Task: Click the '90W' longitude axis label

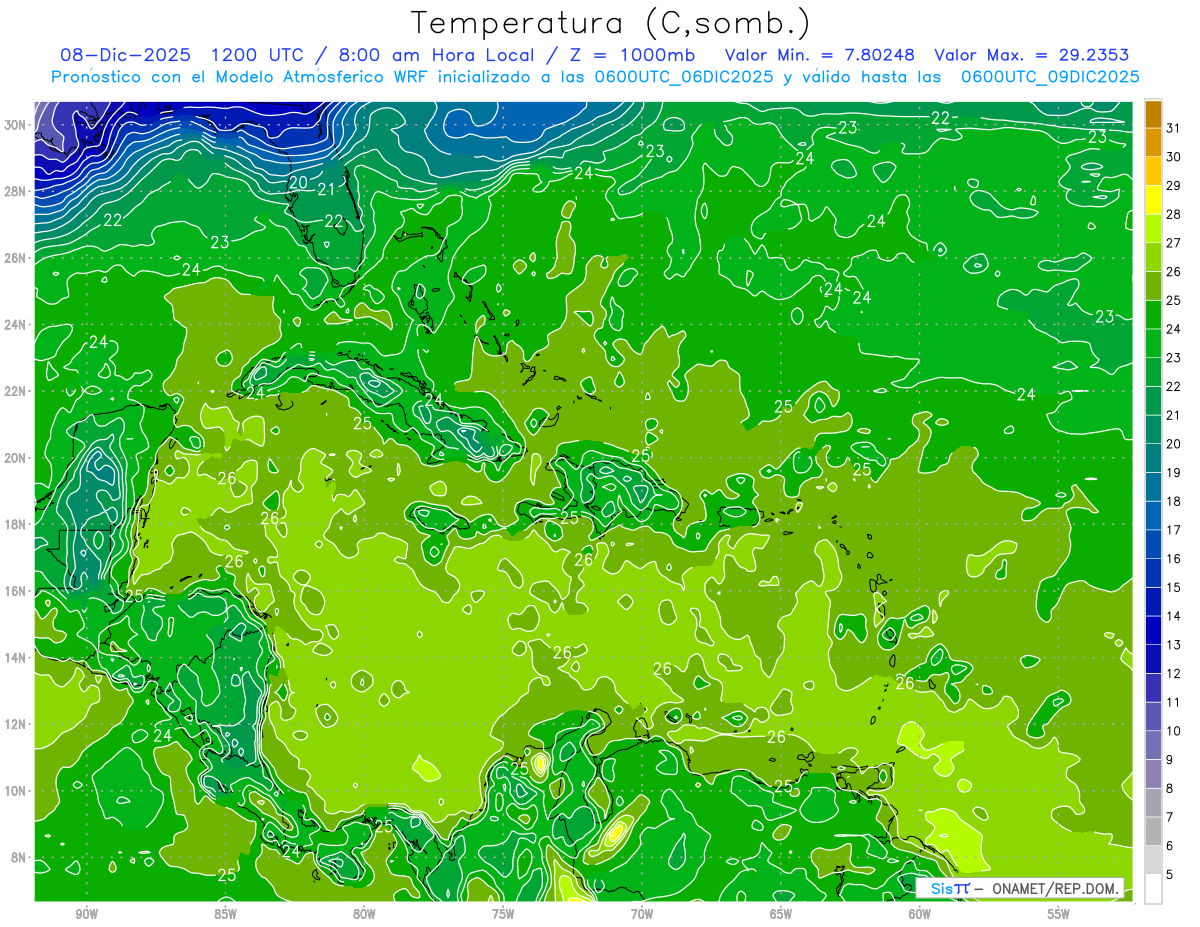Action: [86, 915]
